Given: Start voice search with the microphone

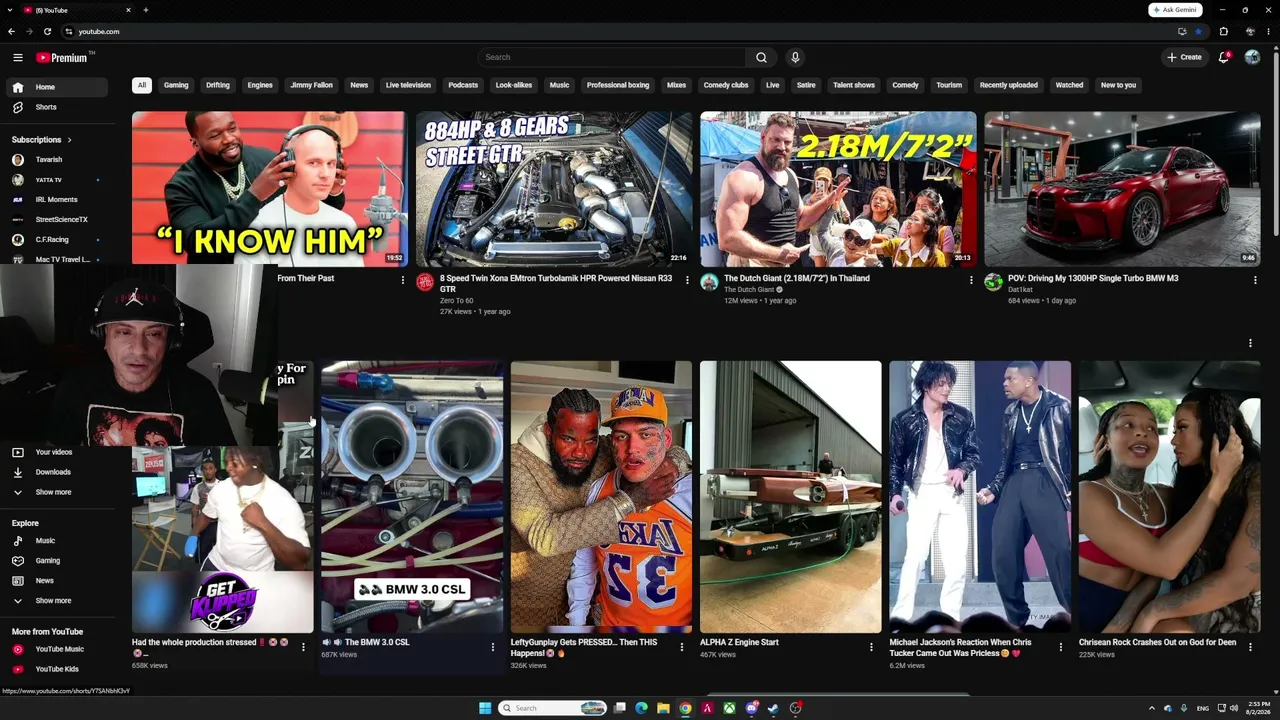Looking at the screenshot, I should 795,57.
